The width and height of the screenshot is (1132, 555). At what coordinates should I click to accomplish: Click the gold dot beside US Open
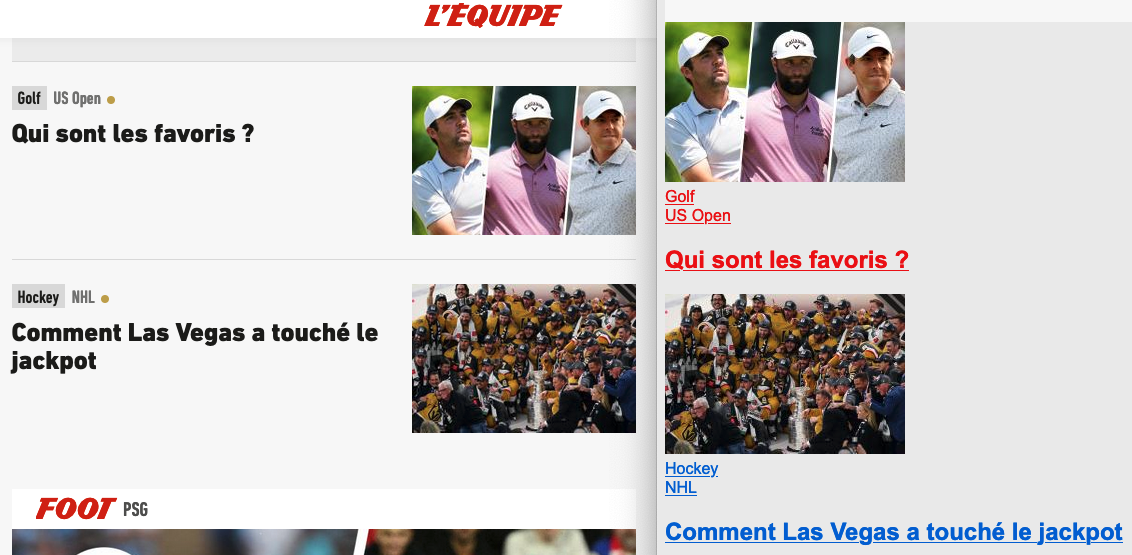pos(110,100)
